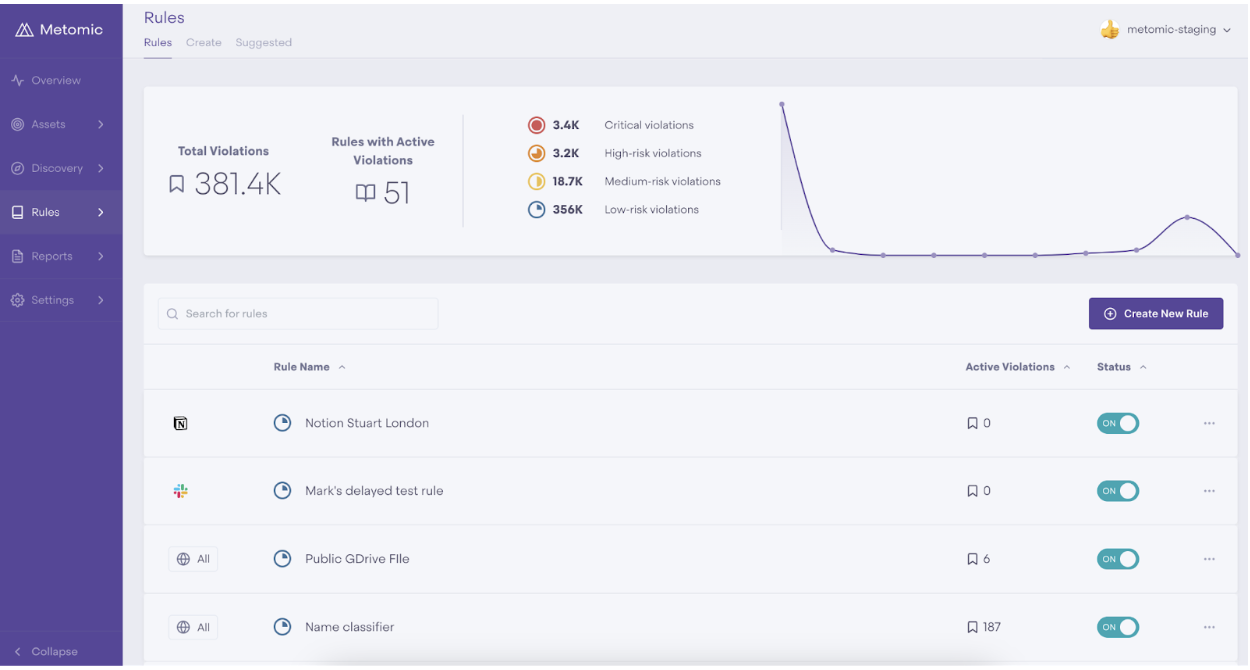The width and height of the screenshot is (1250, 670).
Task: Switch off the Public GDrive File toggle
Action: [1118, 559]
